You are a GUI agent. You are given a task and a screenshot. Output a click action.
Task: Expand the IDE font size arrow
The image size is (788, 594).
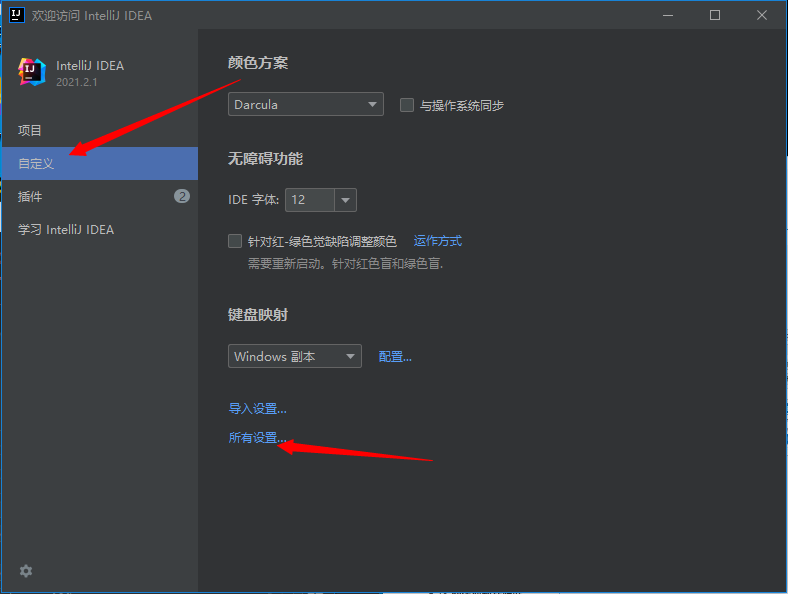[x=345, y=200]
